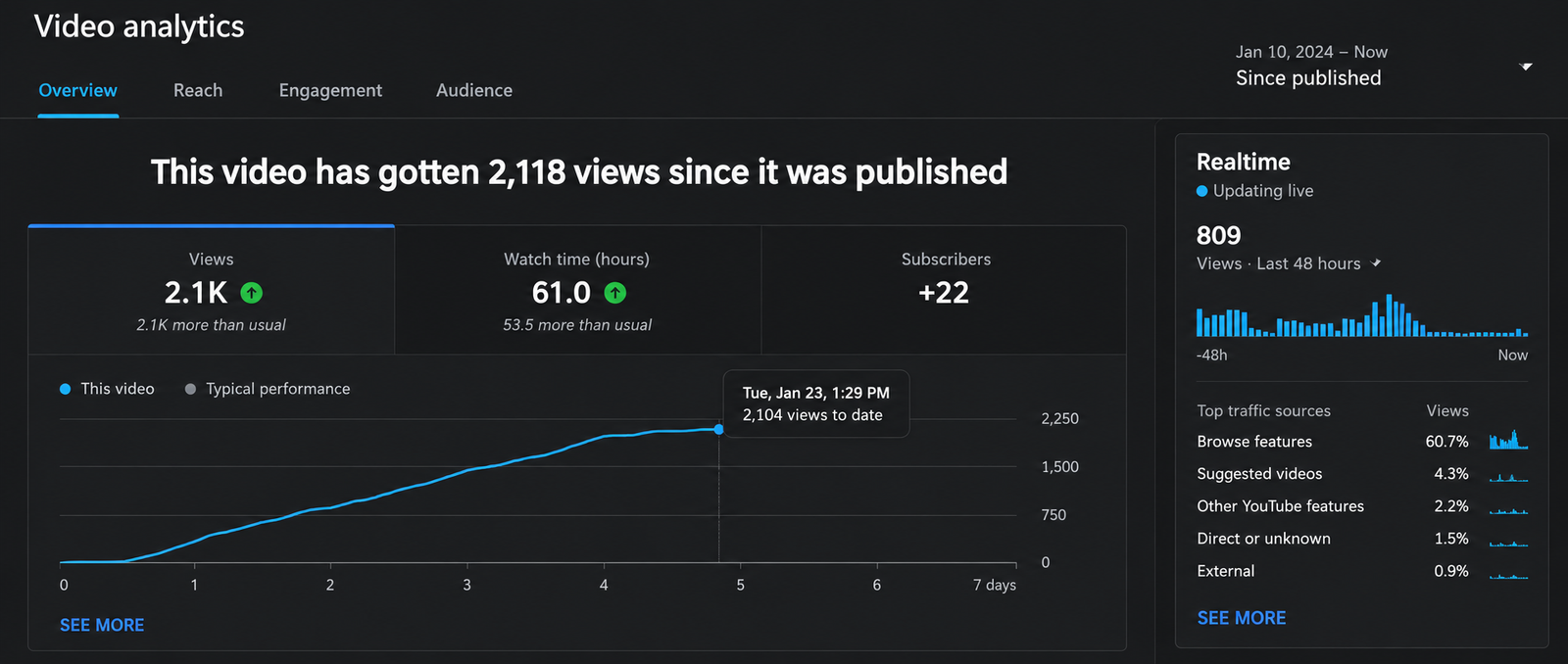Click the +22 subscribers value
Image resolution: width=1568 pixels, height=664 pixels.
coord(944,293)
